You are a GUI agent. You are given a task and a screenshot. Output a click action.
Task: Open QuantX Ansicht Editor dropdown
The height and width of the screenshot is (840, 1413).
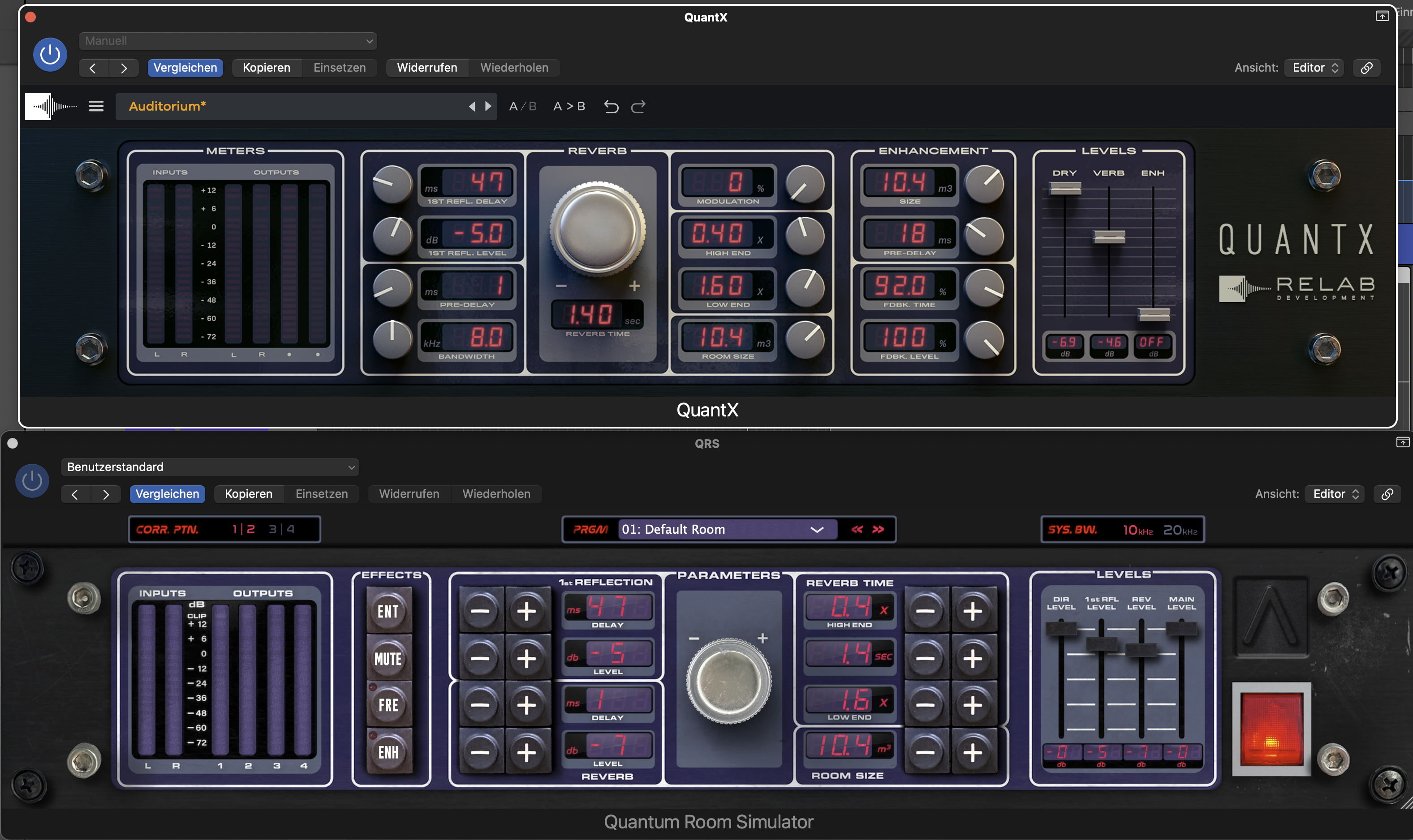(1314, 67)
